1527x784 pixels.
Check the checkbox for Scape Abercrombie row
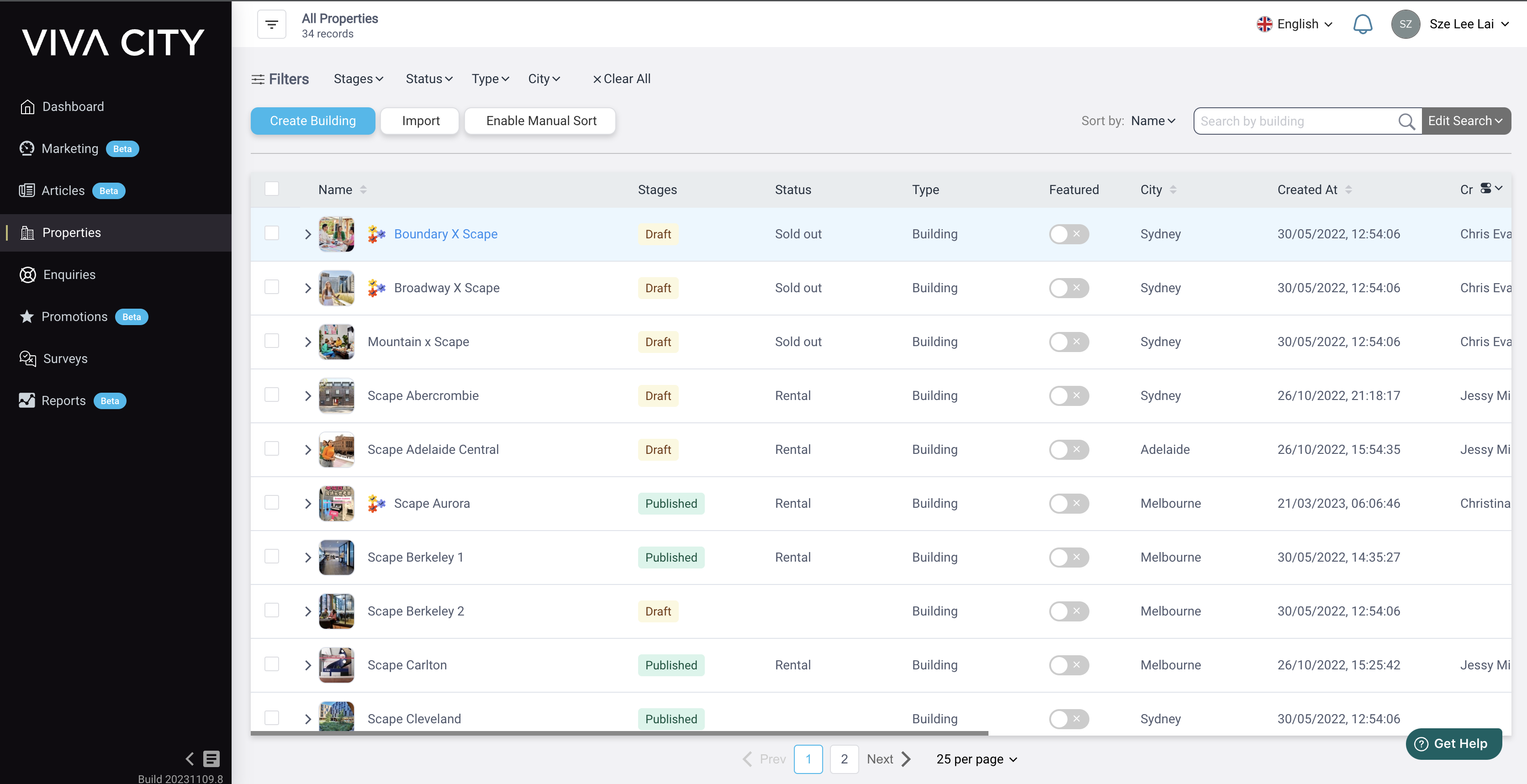tap(271, 395)
